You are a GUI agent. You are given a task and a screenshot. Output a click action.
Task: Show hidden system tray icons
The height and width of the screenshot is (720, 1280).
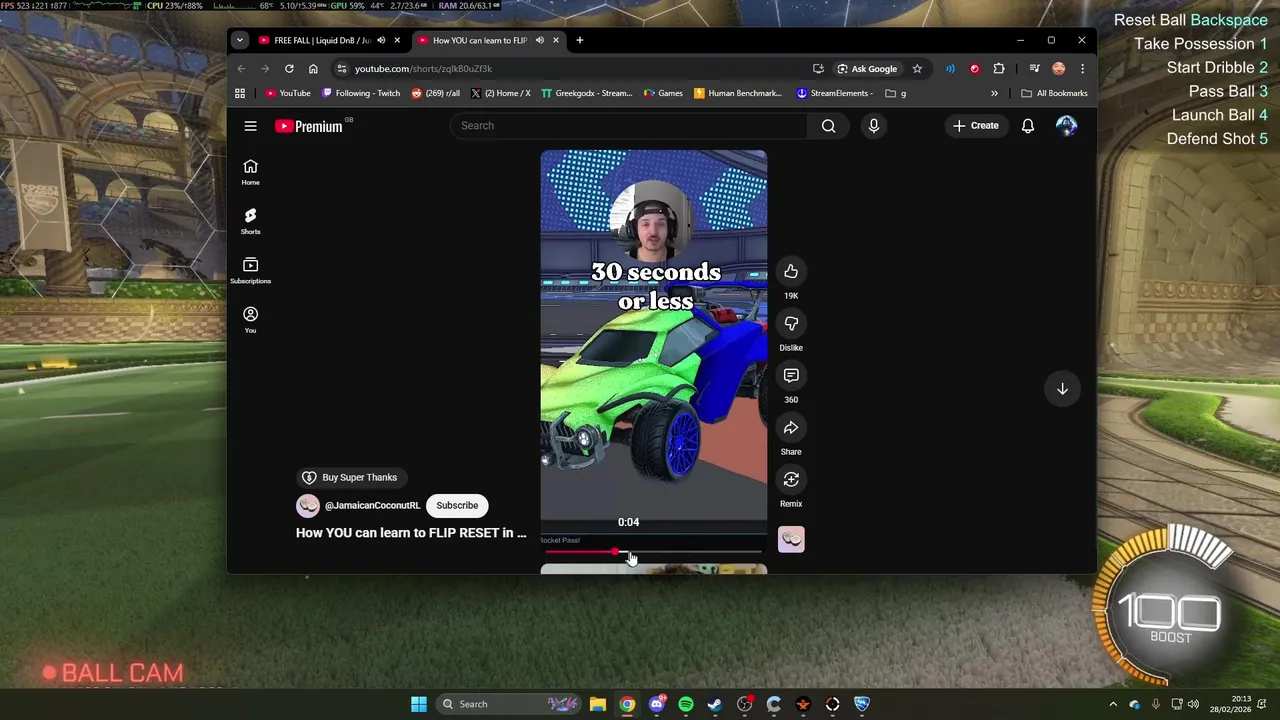click(x=1113, y=704)
